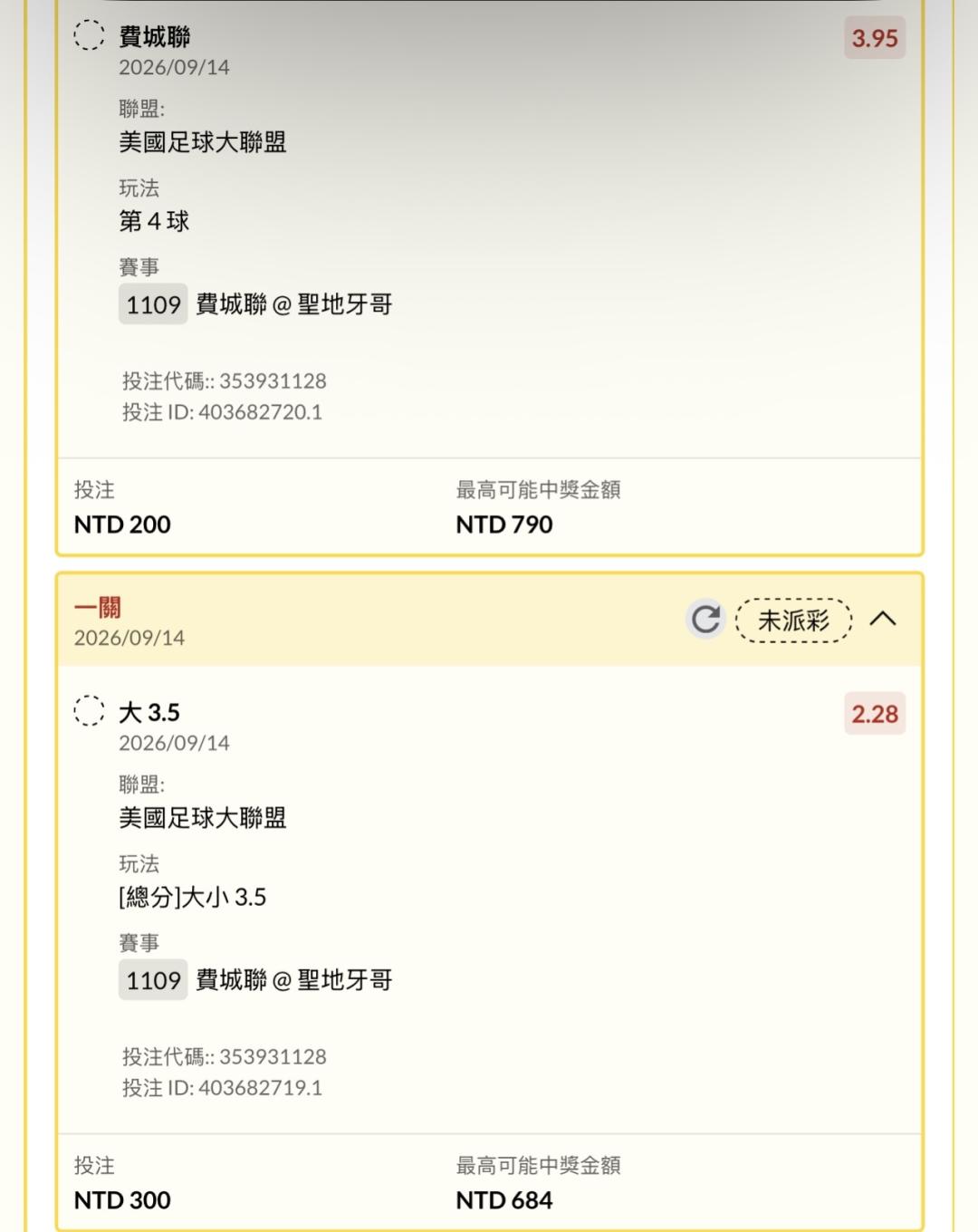Click the 費城聯 selection title

(155, 37)
